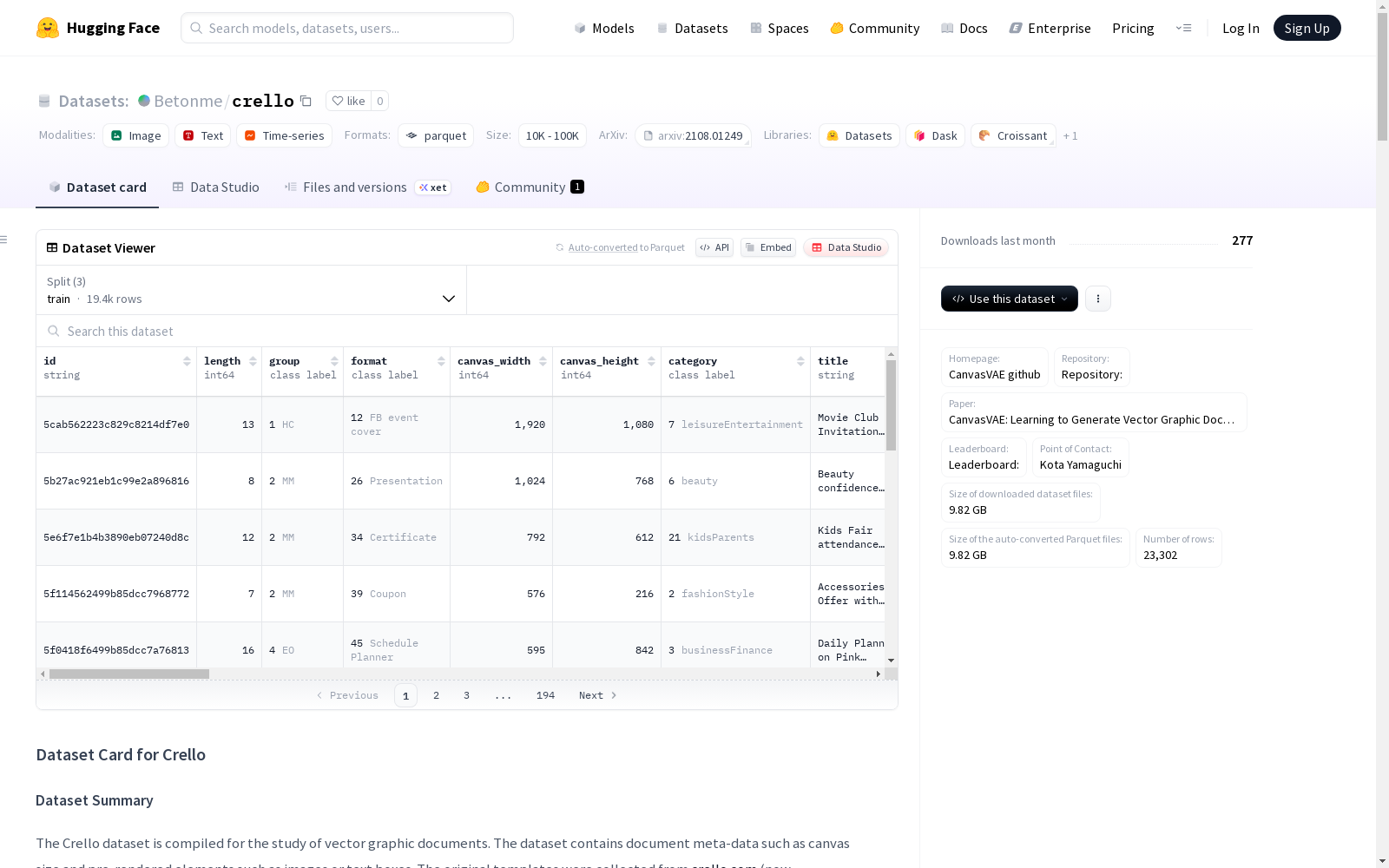1389x868 pixels.
Task: Open Community in the top navigation
Action: [874, 28]
